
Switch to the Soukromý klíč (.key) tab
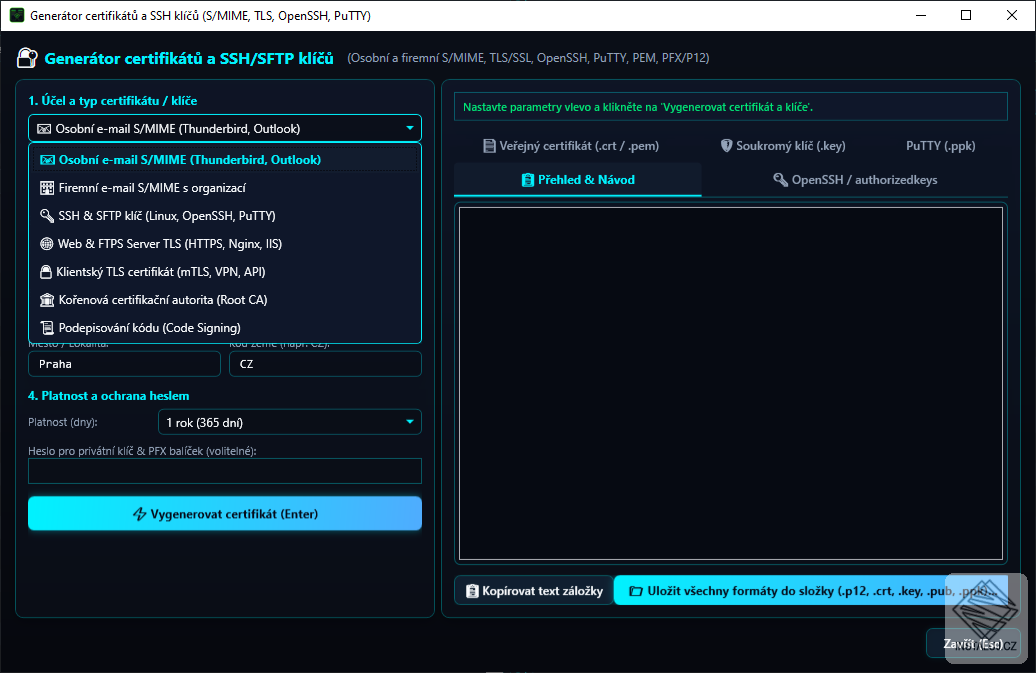click(x=783, y=146)
